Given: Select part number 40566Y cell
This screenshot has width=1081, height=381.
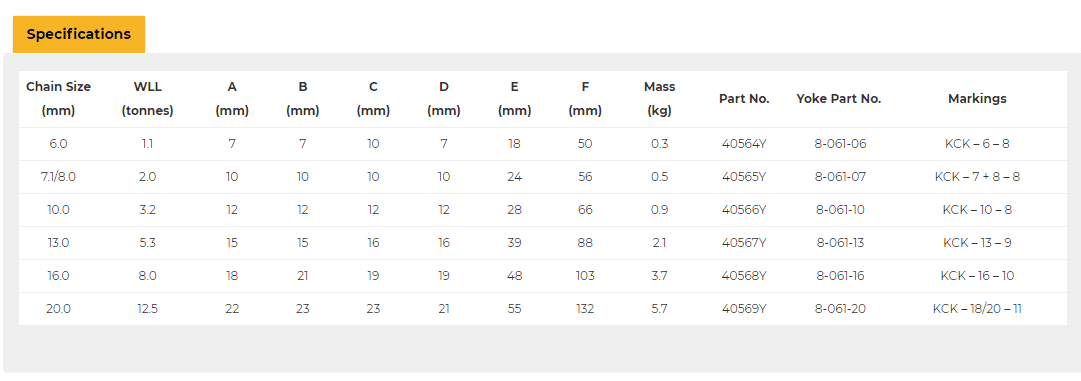Looking at the screenshot, I should coord(744,210).
